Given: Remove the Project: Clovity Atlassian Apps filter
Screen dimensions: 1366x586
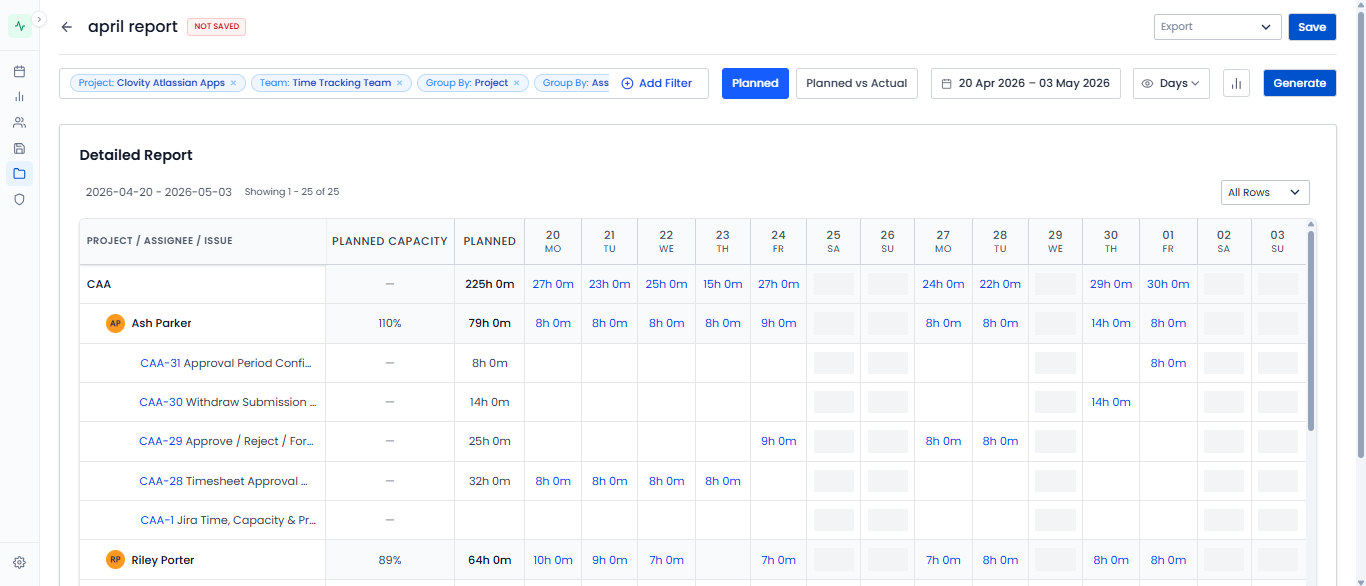Looking at the screenshot, I should (233, 83).
